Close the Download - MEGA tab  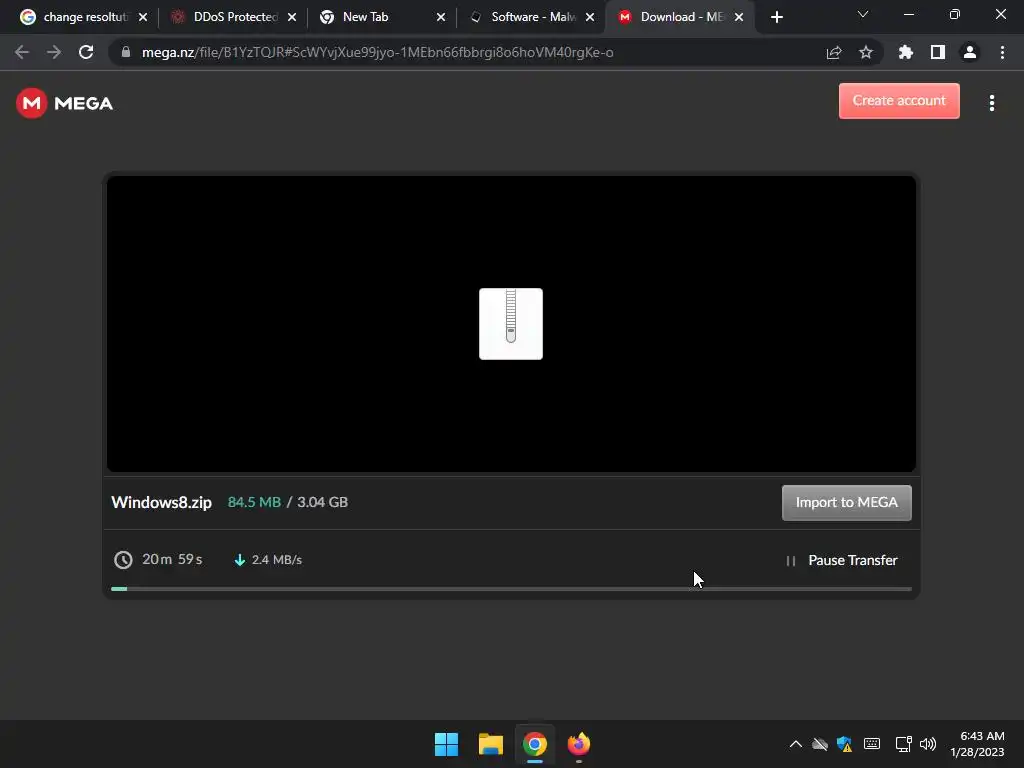(739, 17)
